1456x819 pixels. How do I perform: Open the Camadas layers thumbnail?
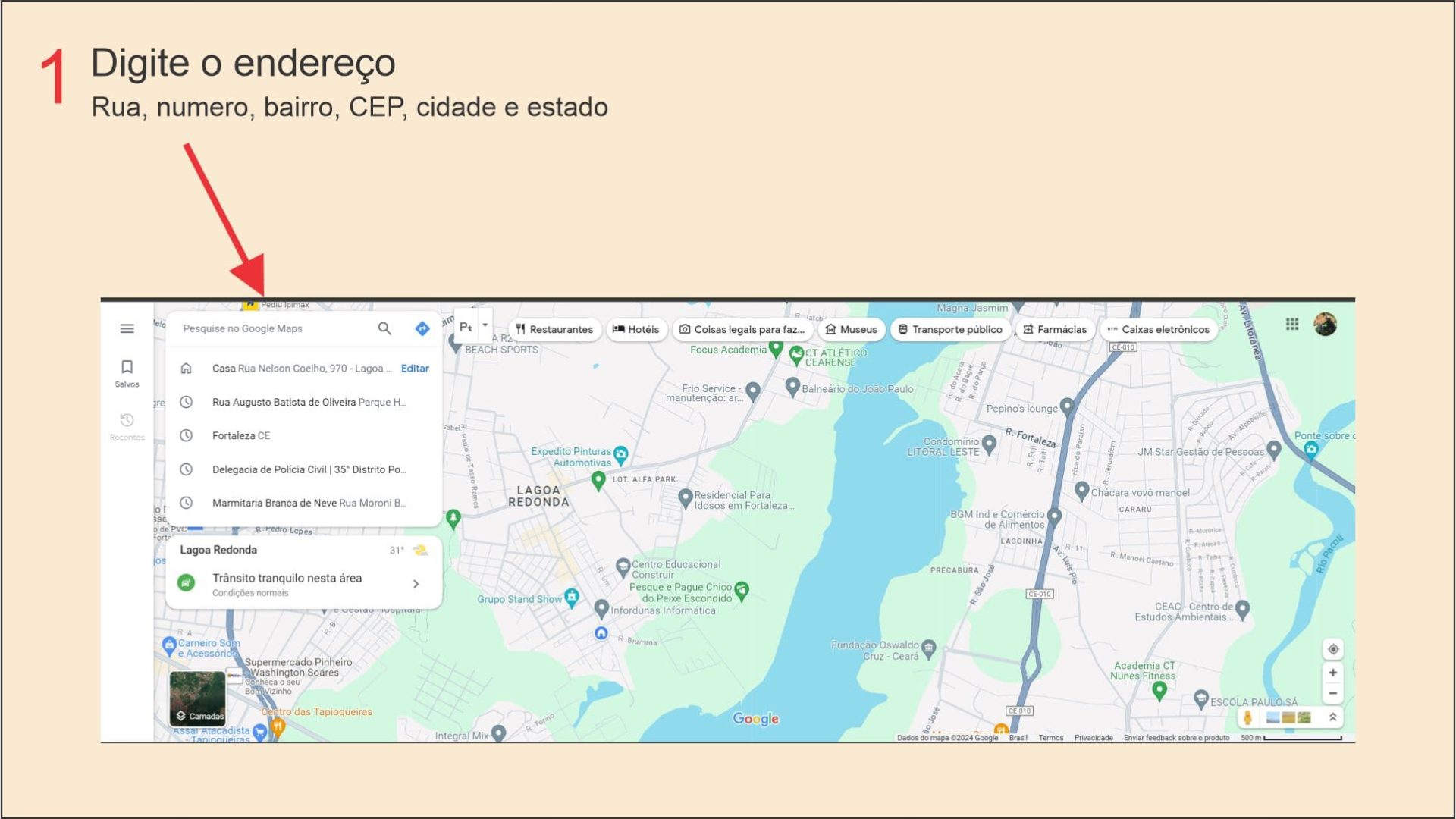point(198,698)
